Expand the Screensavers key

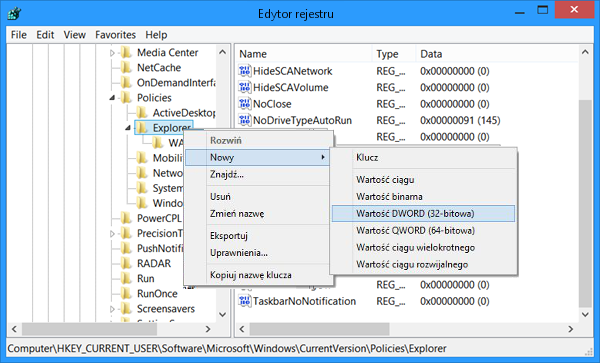(x=112, y=309)
